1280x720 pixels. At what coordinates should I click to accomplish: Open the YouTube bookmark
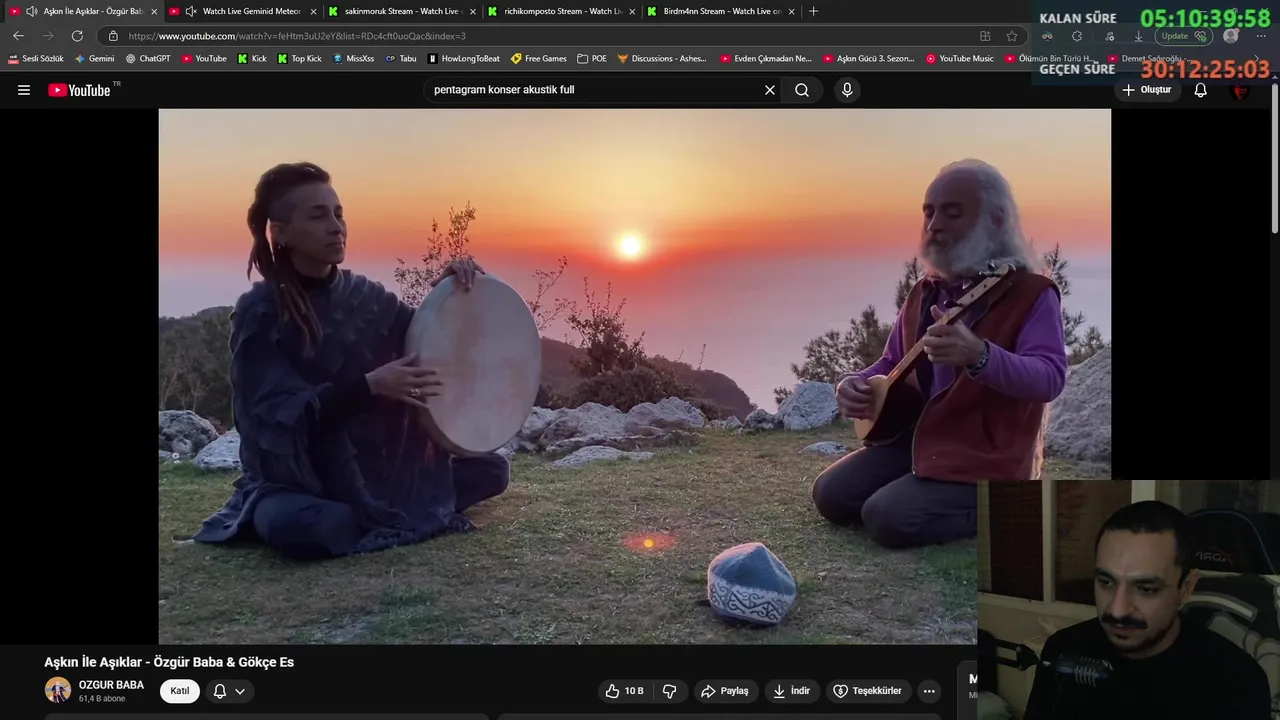(x=203, y=59)
